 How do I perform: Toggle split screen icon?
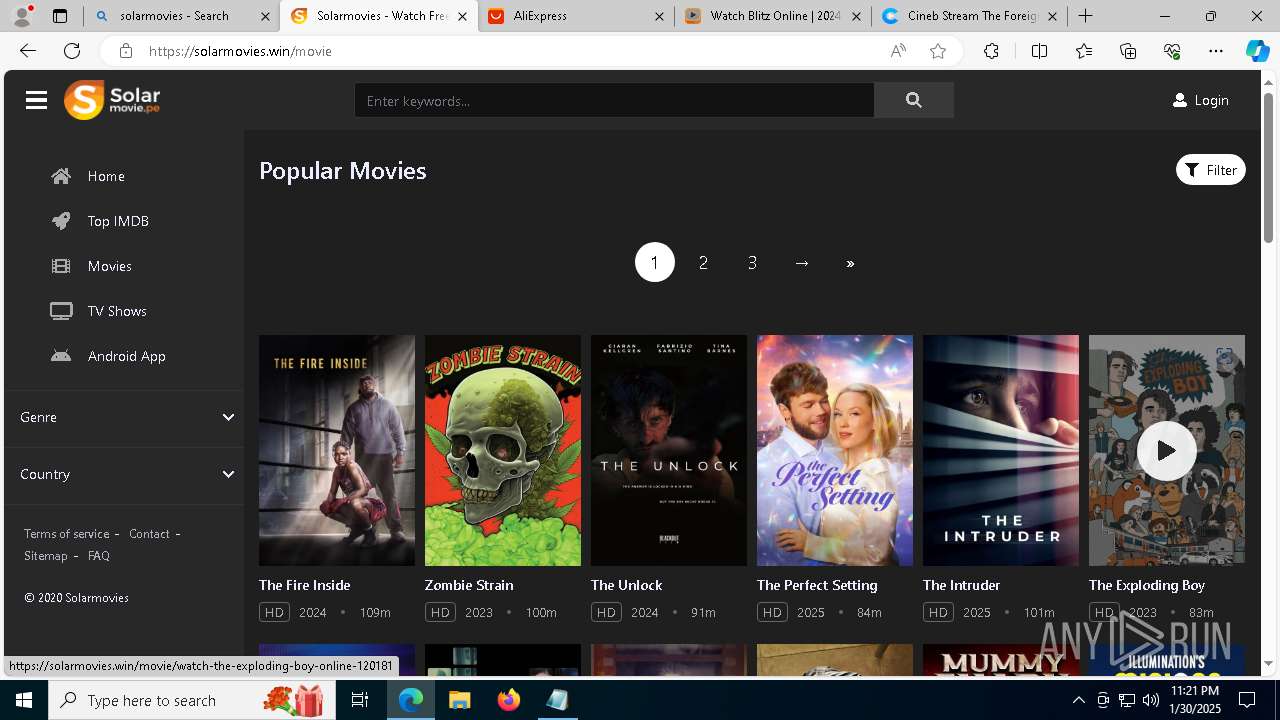1039,51
